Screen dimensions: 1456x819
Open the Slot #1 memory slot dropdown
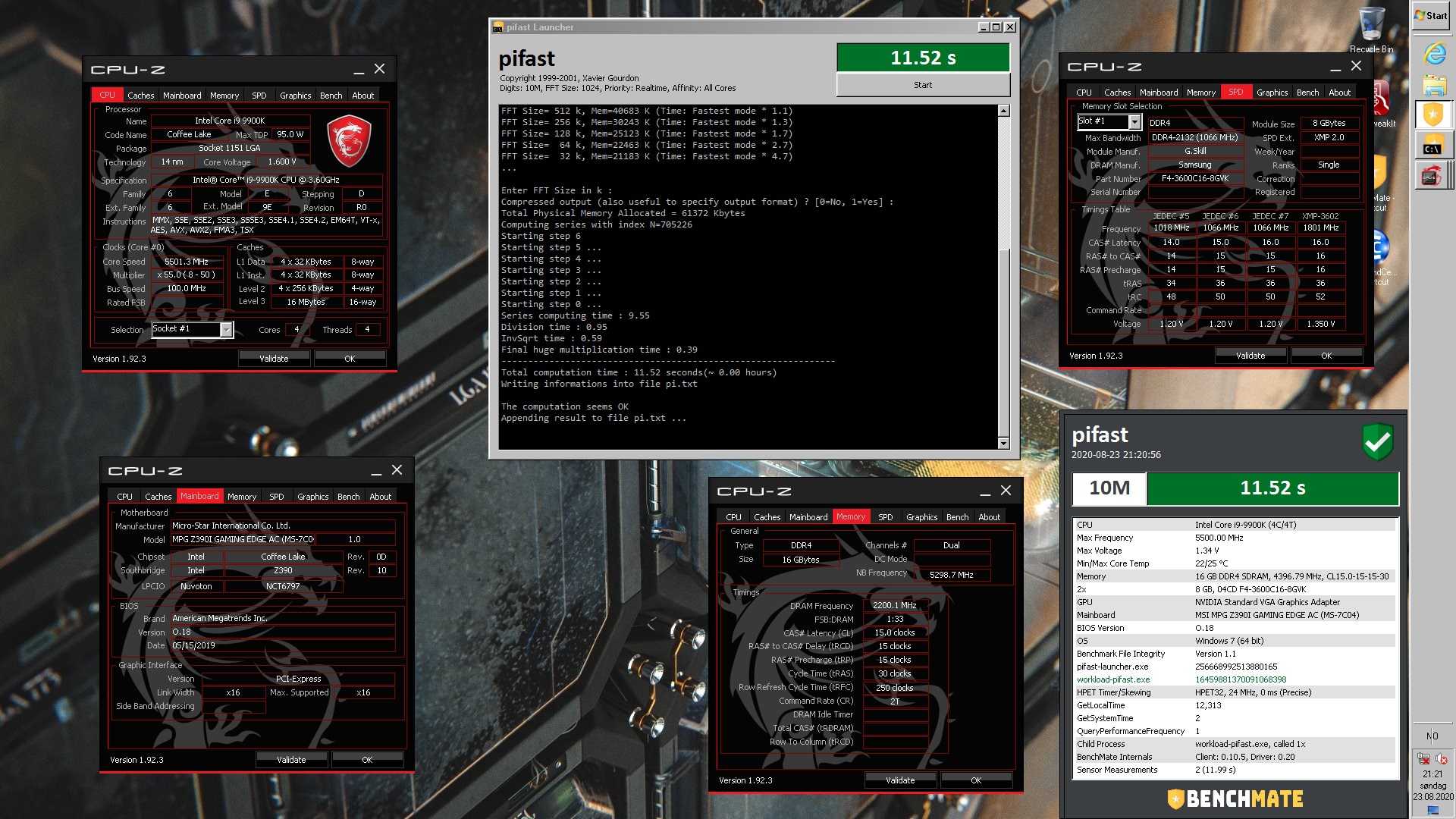1134,122
